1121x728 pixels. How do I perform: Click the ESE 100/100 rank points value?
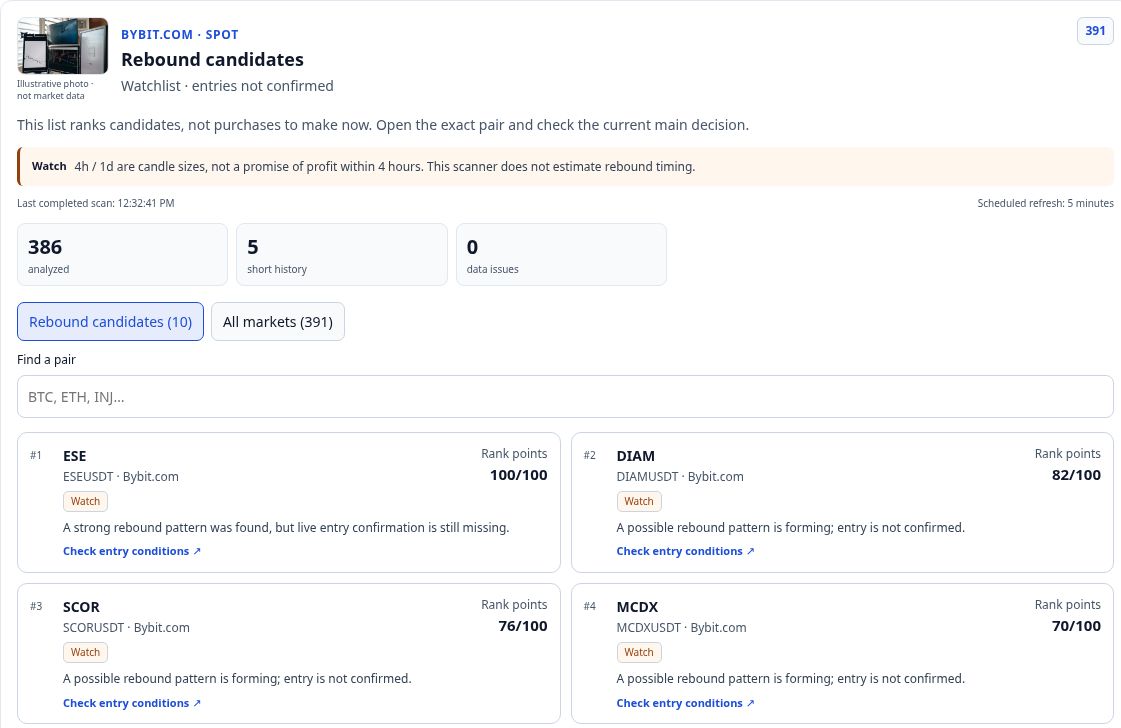pyautogui.click(x=518, y=475)
